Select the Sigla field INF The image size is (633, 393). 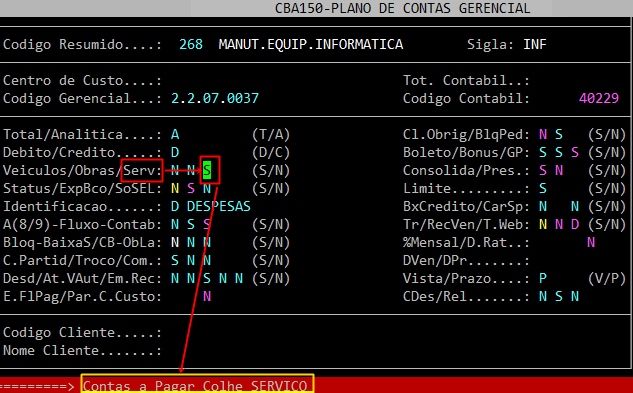[x=534, y=44]
